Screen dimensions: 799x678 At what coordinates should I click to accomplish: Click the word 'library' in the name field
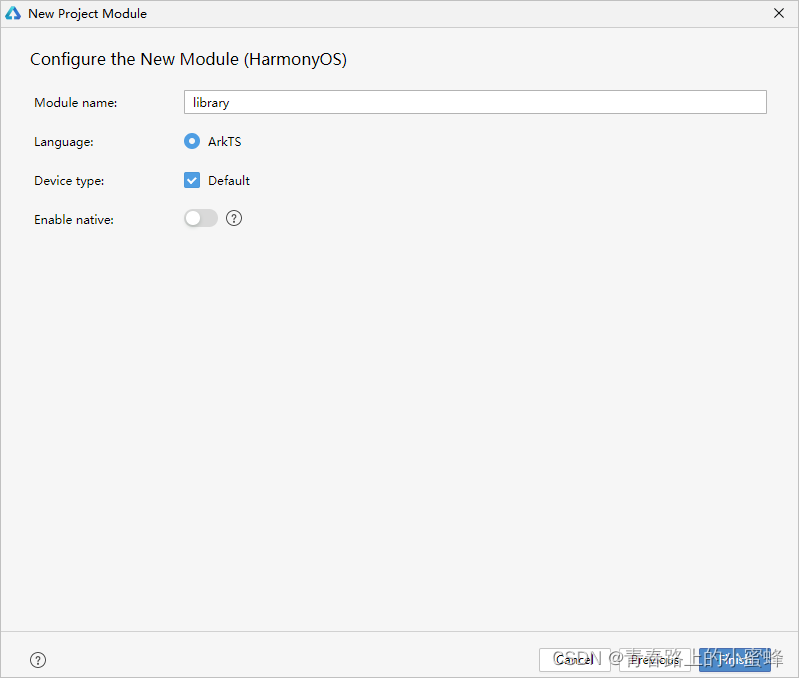(211, 103)
